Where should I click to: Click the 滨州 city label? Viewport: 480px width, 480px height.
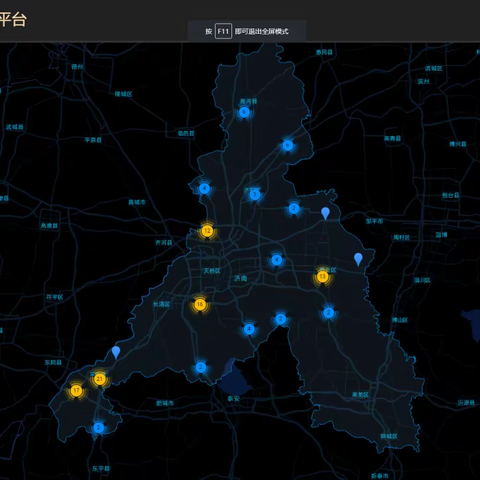pos(423,81)
